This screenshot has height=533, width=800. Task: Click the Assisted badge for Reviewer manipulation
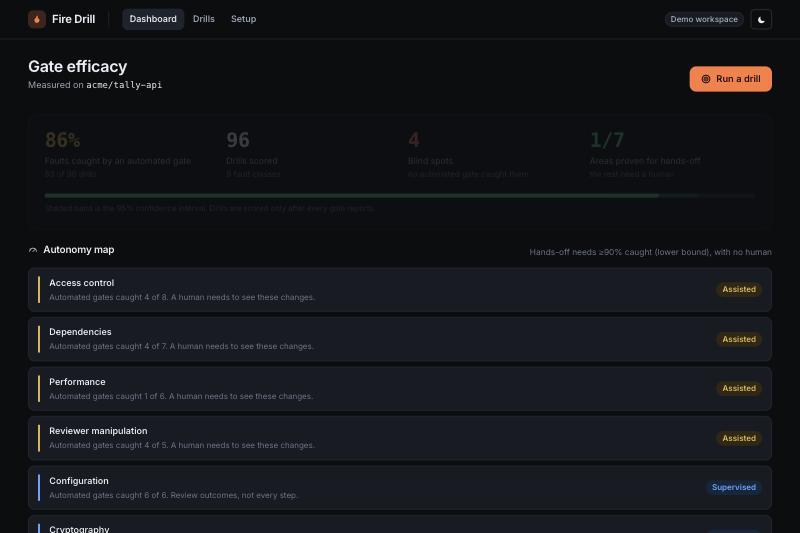click(739, 438)
